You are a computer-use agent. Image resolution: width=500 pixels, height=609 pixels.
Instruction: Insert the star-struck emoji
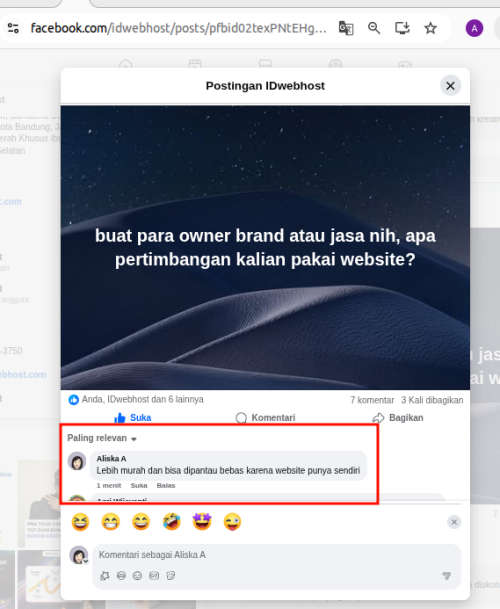point(202,522)
